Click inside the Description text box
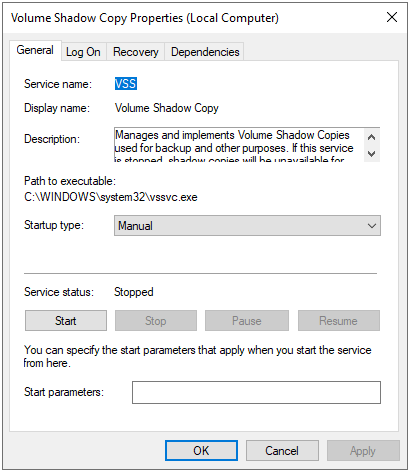This screenshot has height=472, width=410. (x=239, y=145)
